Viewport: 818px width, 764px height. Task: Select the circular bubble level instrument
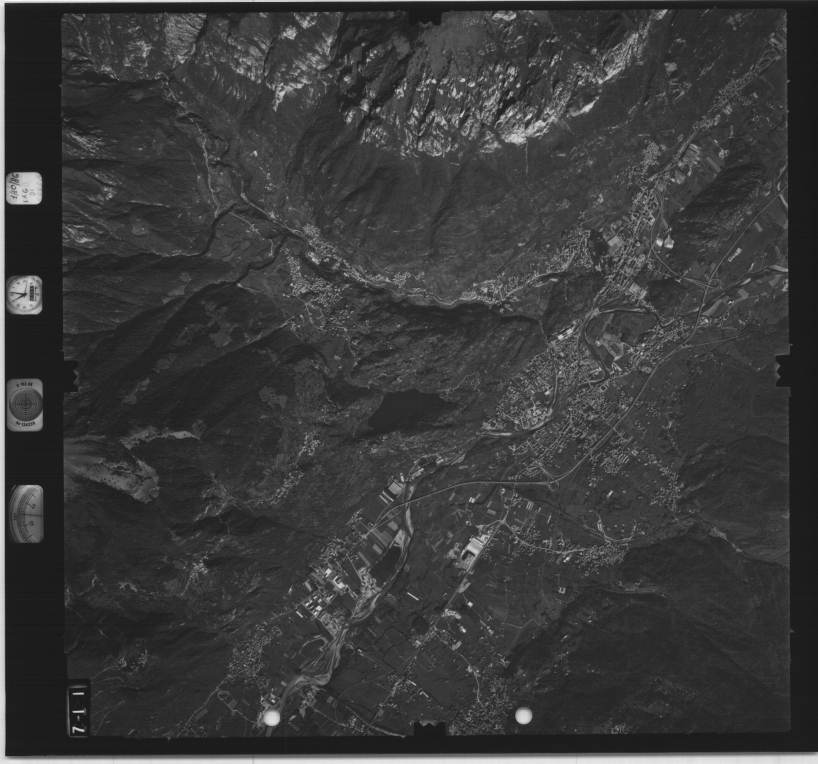pos(25,403)
